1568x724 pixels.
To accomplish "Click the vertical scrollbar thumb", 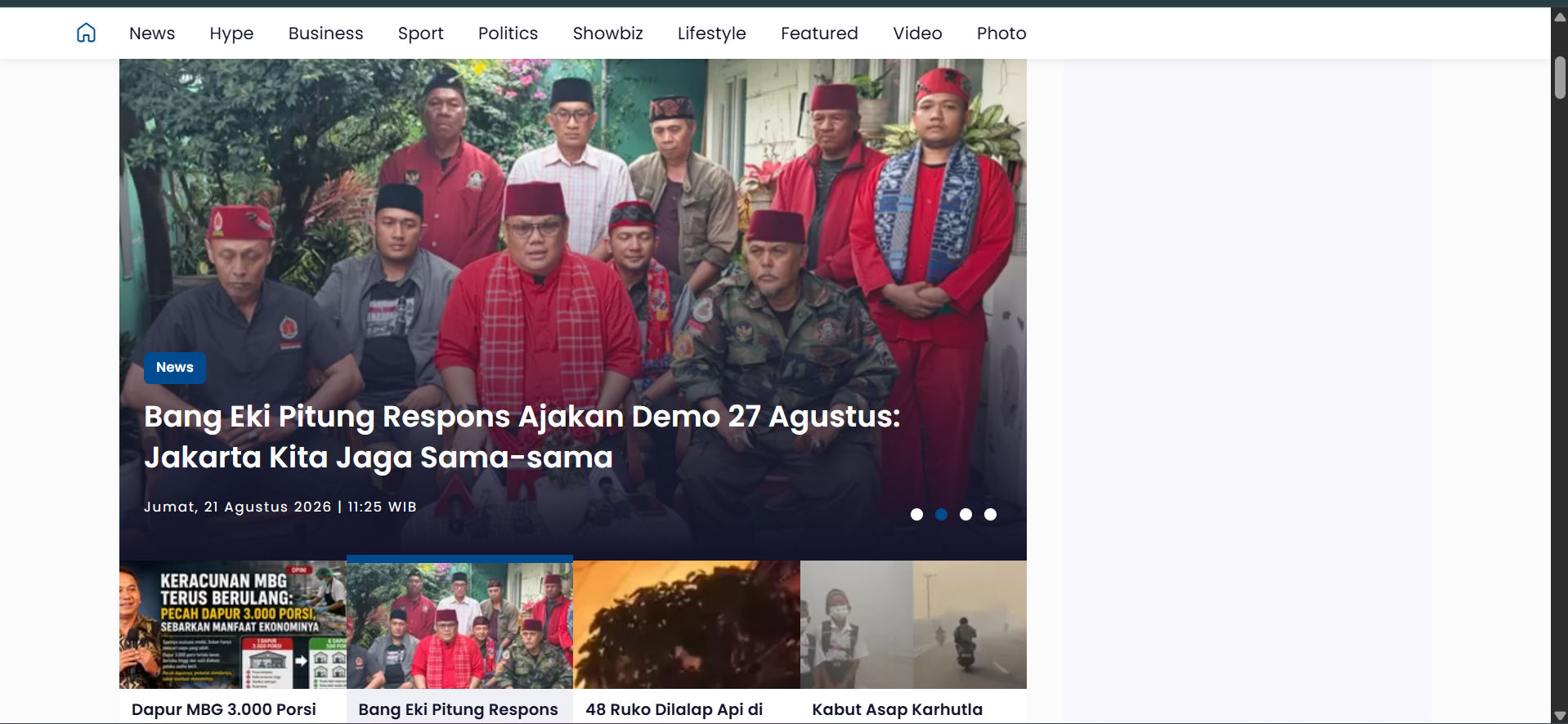I will (x=1560, y=78).
